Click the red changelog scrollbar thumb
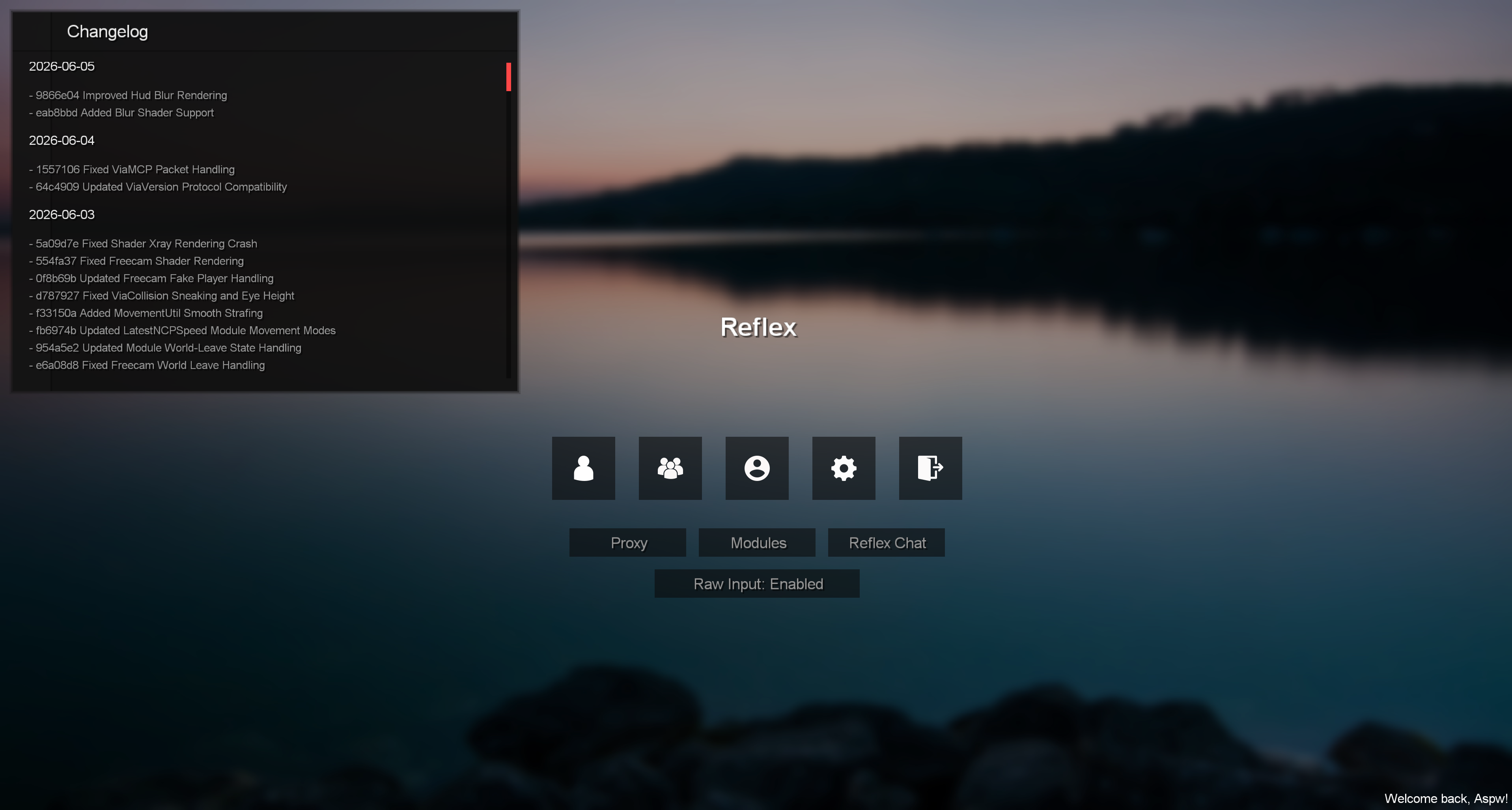This screenshot has height=810, width=1512. pos(509,77)
